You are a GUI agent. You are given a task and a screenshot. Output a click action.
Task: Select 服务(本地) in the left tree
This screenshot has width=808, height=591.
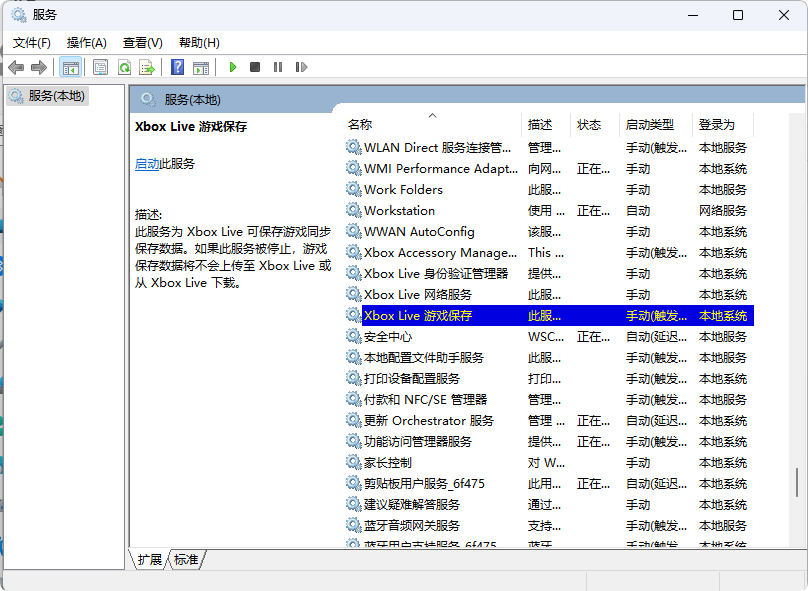(56, 96)
